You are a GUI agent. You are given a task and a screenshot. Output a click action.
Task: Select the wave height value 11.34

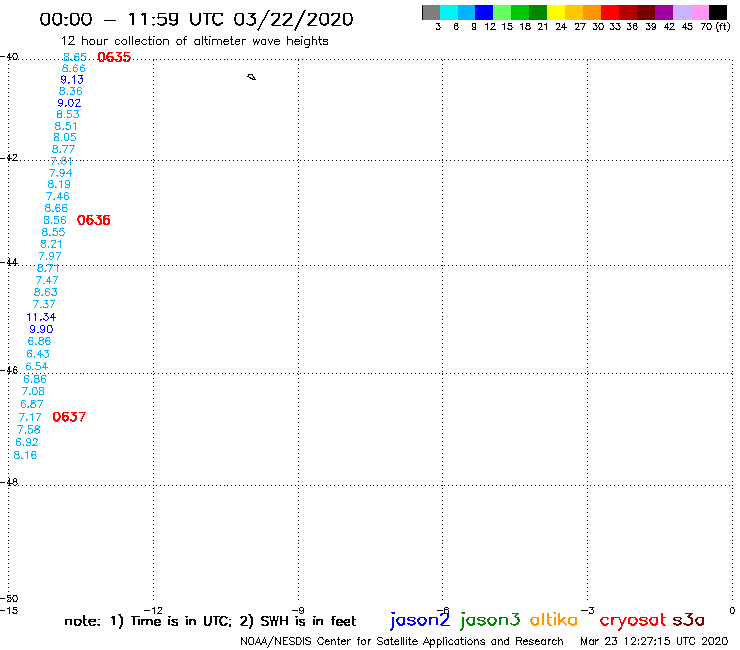pos(41,317)
